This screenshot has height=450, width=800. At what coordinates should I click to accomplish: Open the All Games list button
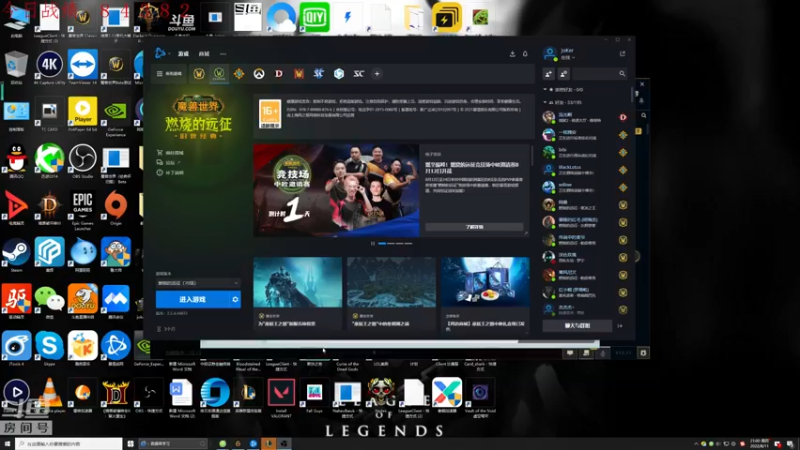[x=169, y=73]
